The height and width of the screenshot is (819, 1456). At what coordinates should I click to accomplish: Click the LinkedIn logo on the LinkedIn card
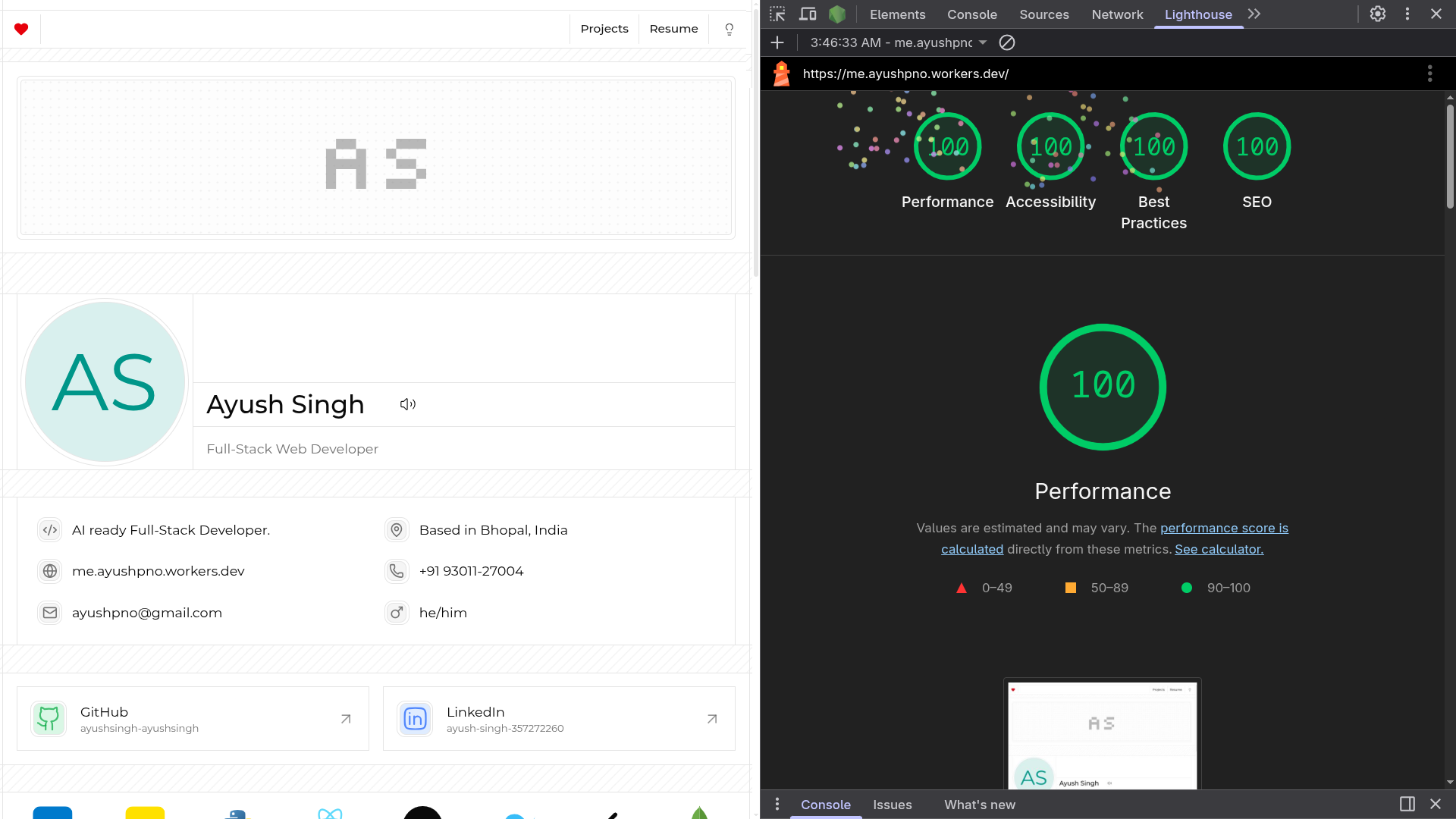[414, 718]
